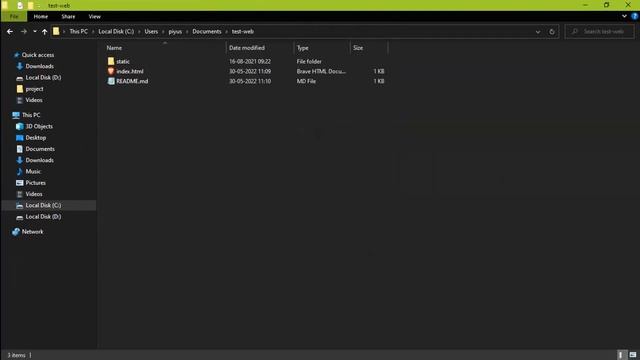This screenshot has height=360, width=640.
Task: Select This PC in the navigation pane
Action: coord(31,115)
